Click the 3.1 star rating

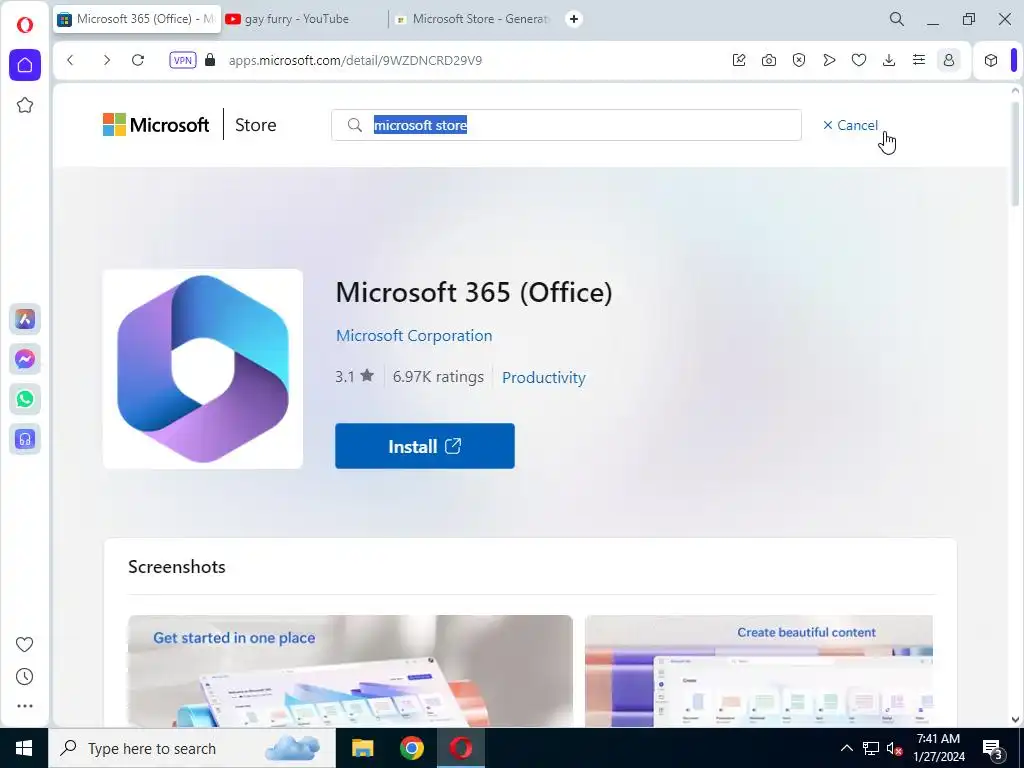355,376
